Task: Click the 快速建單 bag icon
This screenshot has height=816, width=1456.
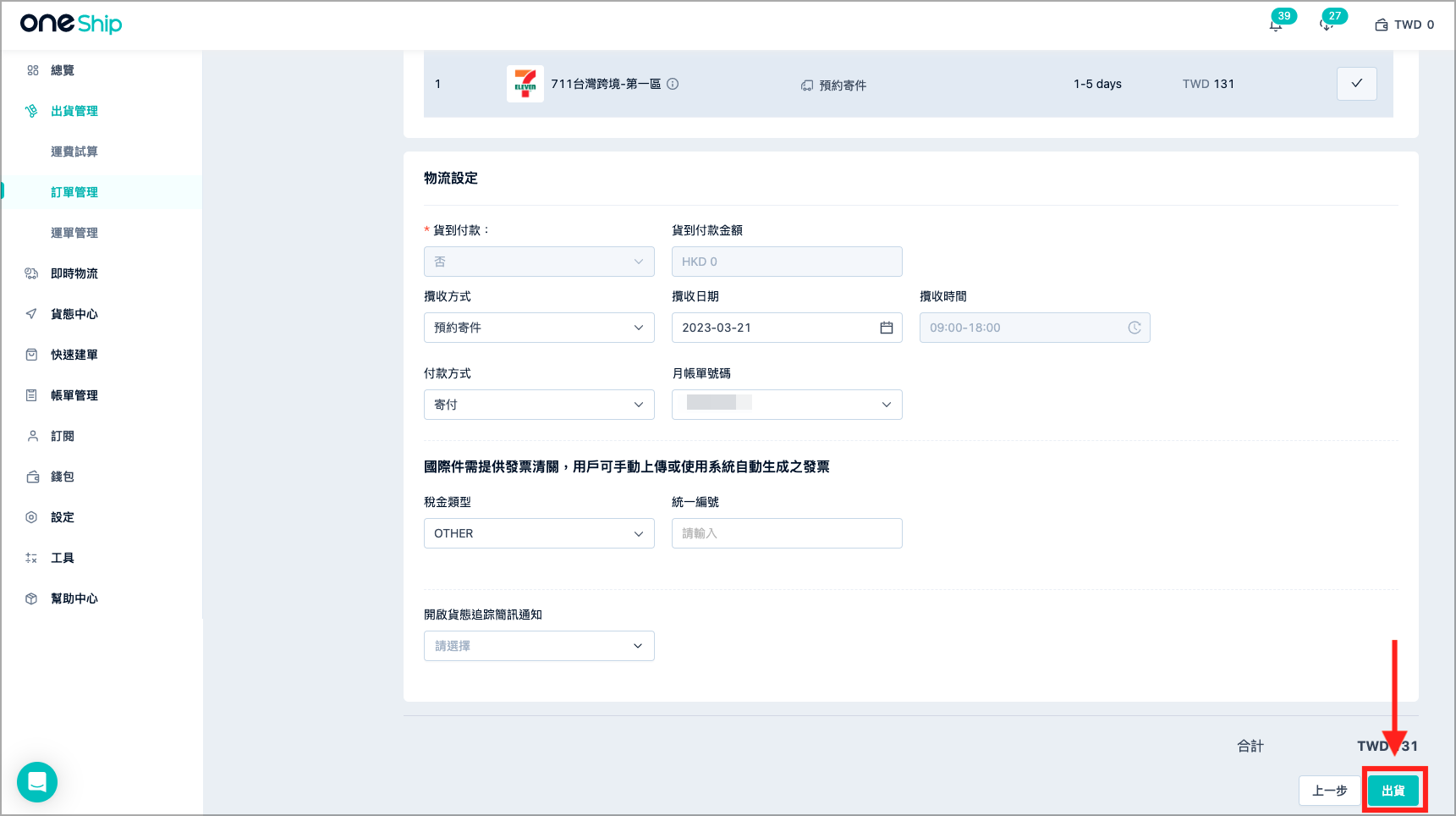Action: [x=31, y=355]
